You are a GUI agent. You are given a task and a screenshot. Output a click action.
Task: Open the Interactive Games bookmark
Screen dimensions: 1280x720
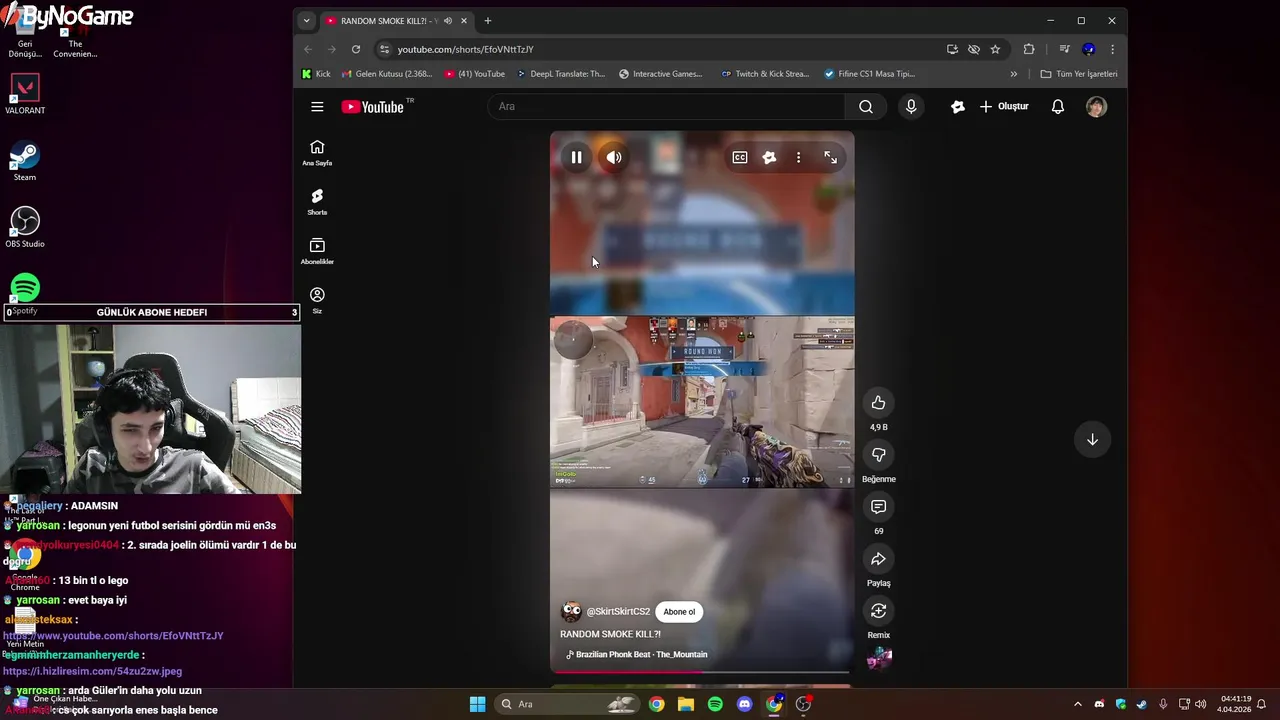tap(661, 74)
